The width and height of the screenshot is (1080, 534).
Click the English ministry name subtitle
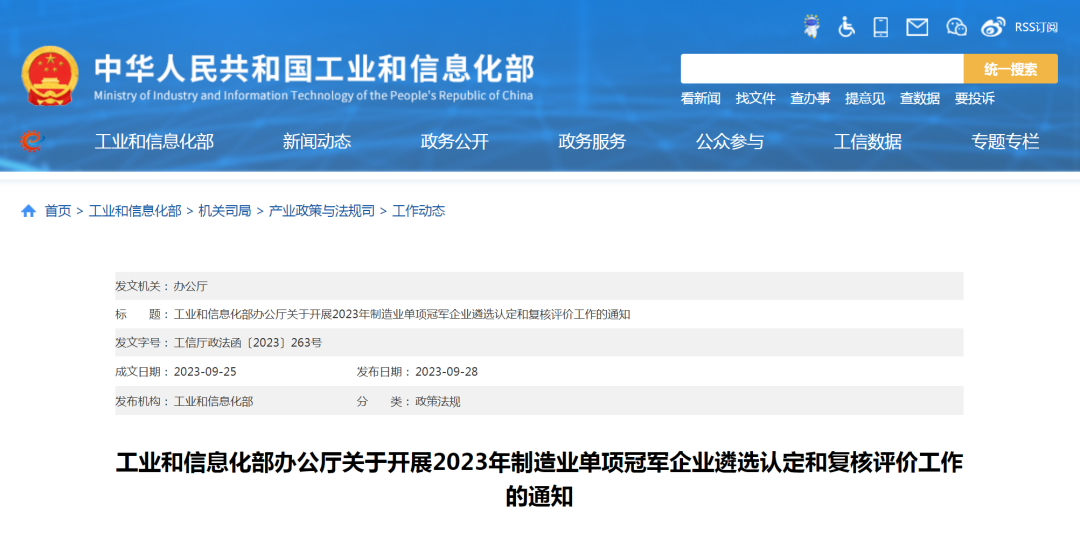tap(313, 96)
